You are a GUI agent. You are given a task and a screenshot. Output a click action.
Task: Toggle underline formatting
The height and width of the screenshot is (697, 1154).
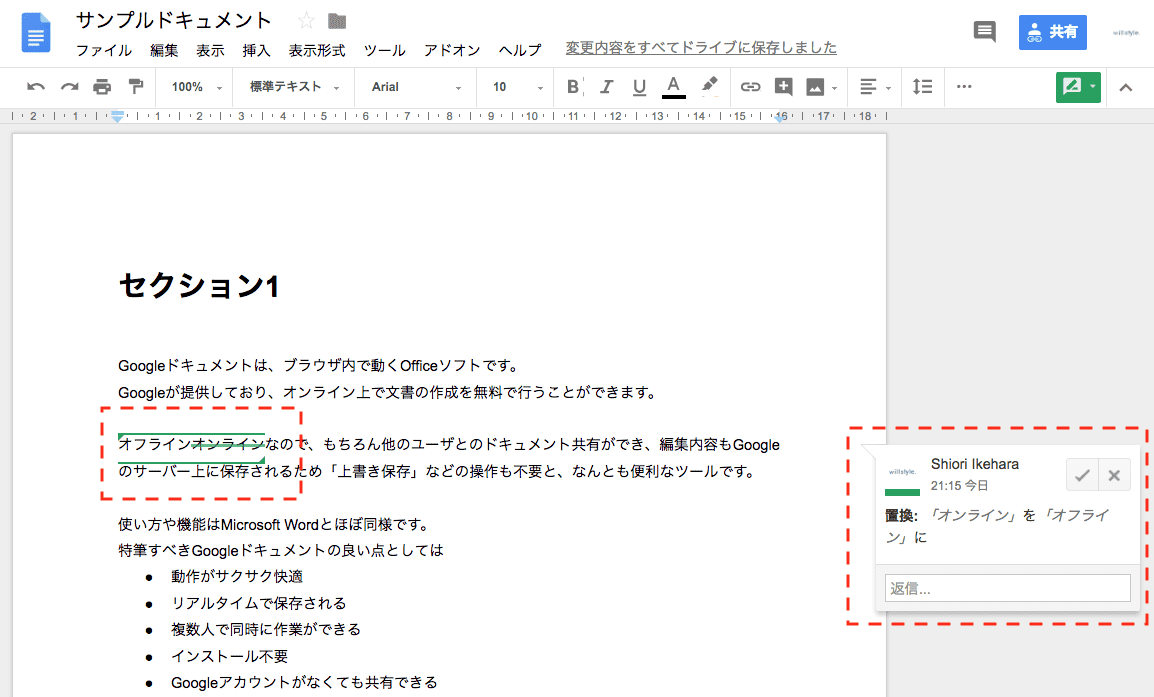pos(639,87)
